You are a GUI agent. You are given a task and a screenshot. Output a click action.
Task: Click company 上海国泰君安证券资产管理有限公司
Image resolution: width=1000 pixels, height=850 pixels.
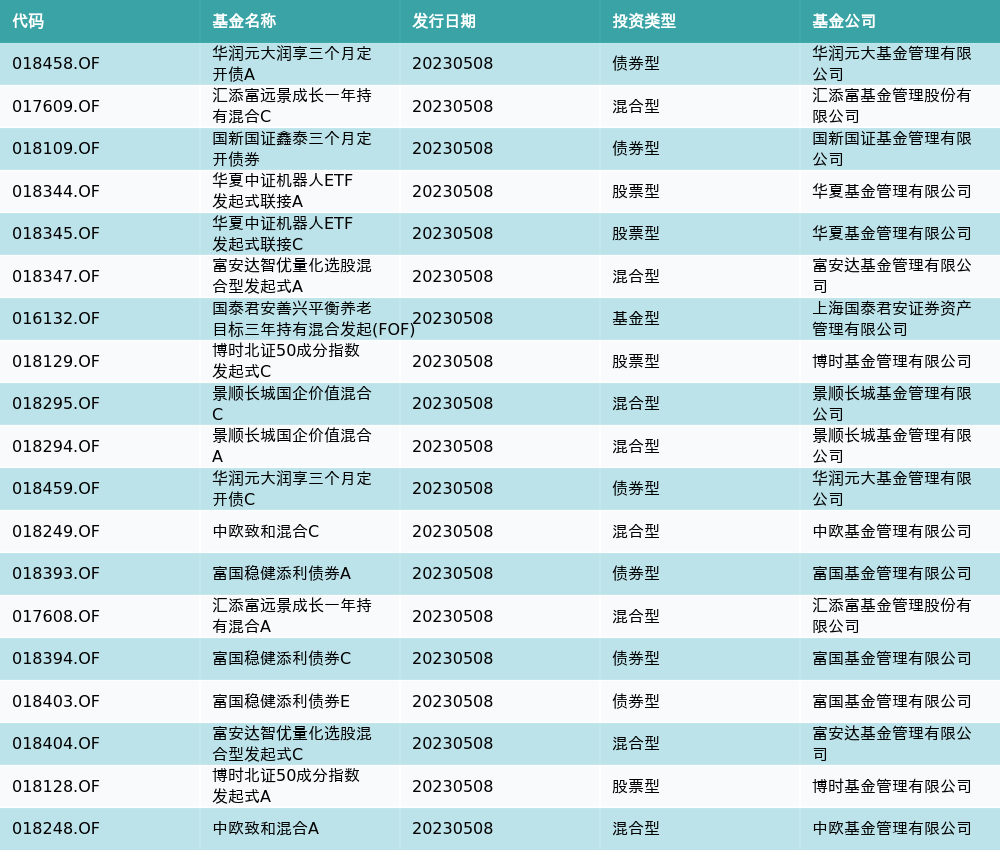click(892, 318)
